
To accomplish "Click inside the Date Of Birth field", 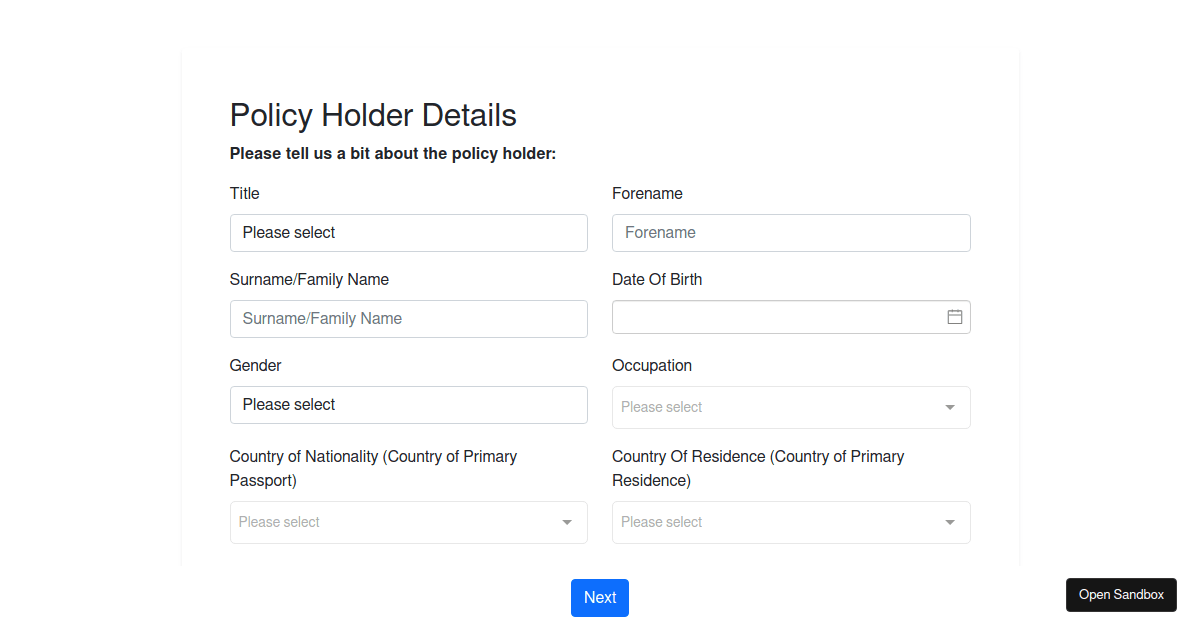I will click(x=791, y=317).
